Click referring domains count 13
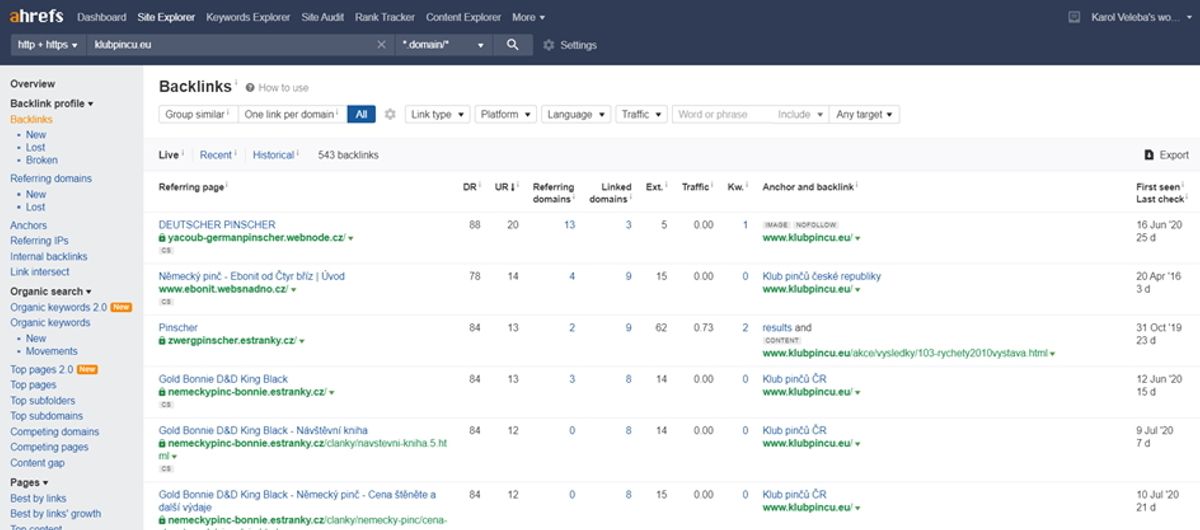This screenshot has height=530, width=1200. [569, 225]
